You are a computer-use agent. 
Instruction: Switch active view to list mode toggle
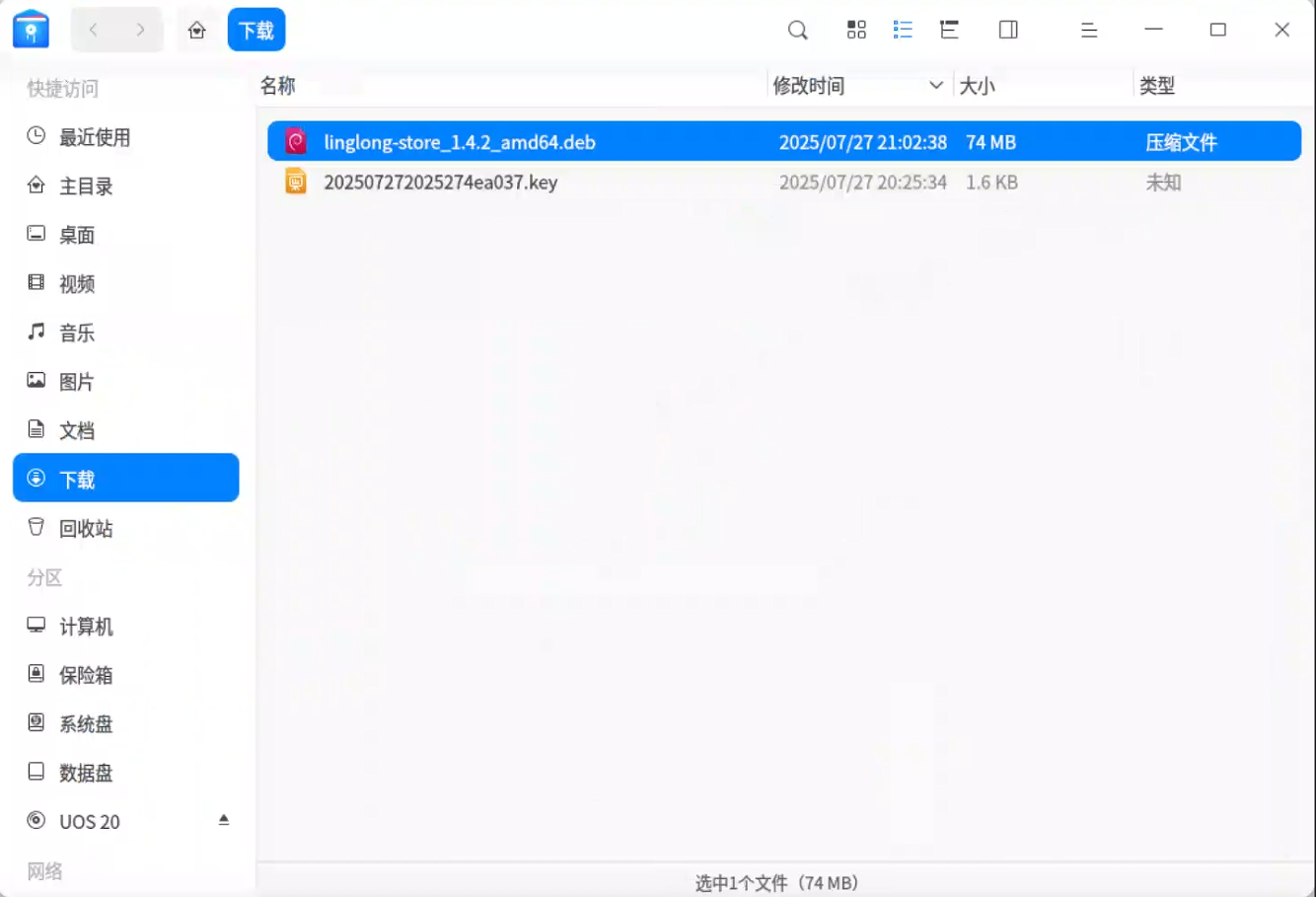point(902,30)
